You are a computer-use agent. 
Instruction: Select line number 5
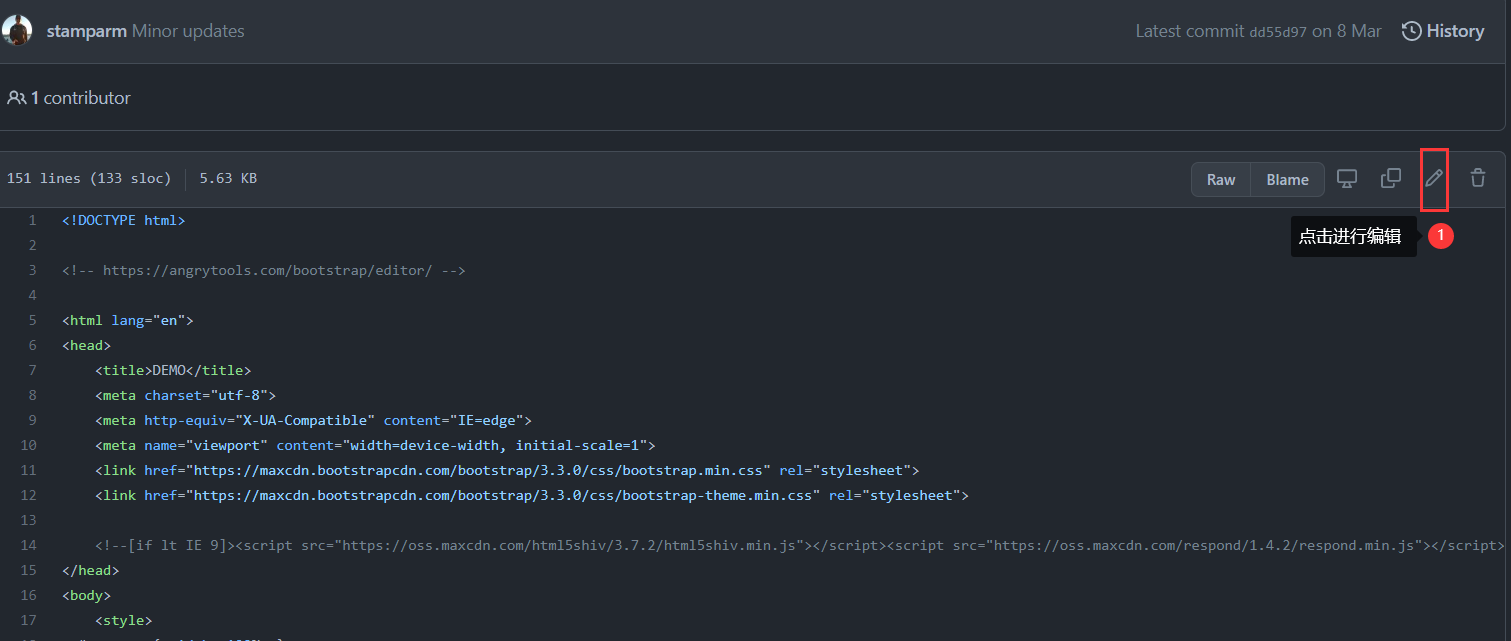(x=32, y=320)
